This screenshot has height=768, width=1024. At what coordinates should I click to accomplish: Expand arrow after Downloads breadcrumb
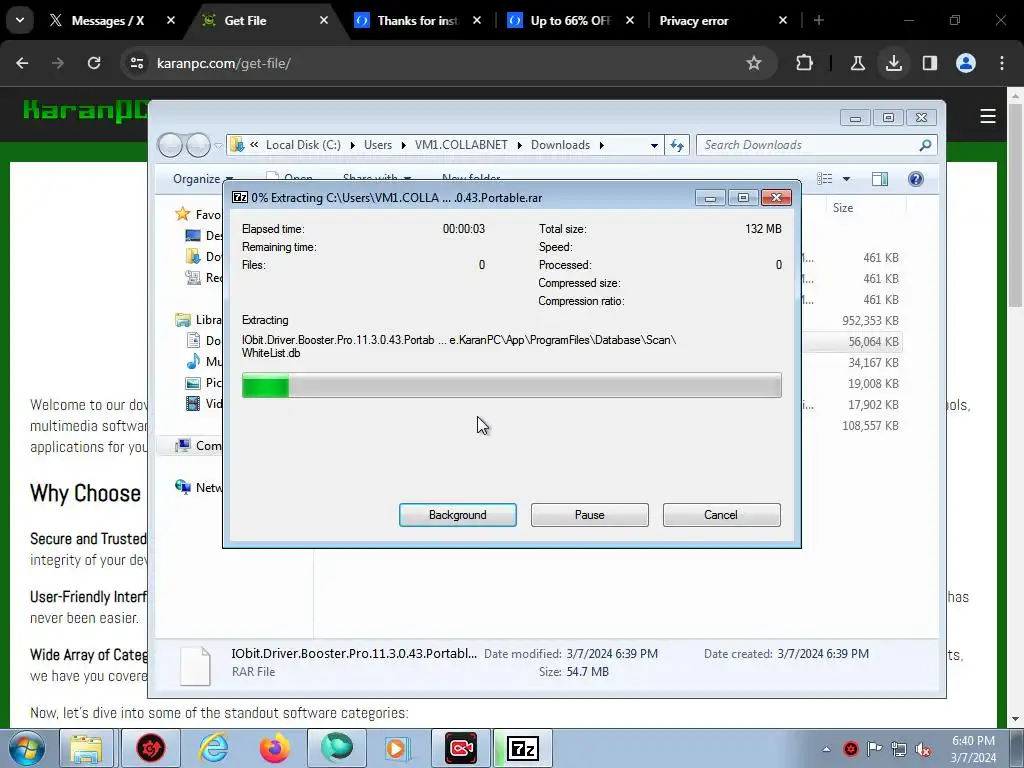pos(601,145)
